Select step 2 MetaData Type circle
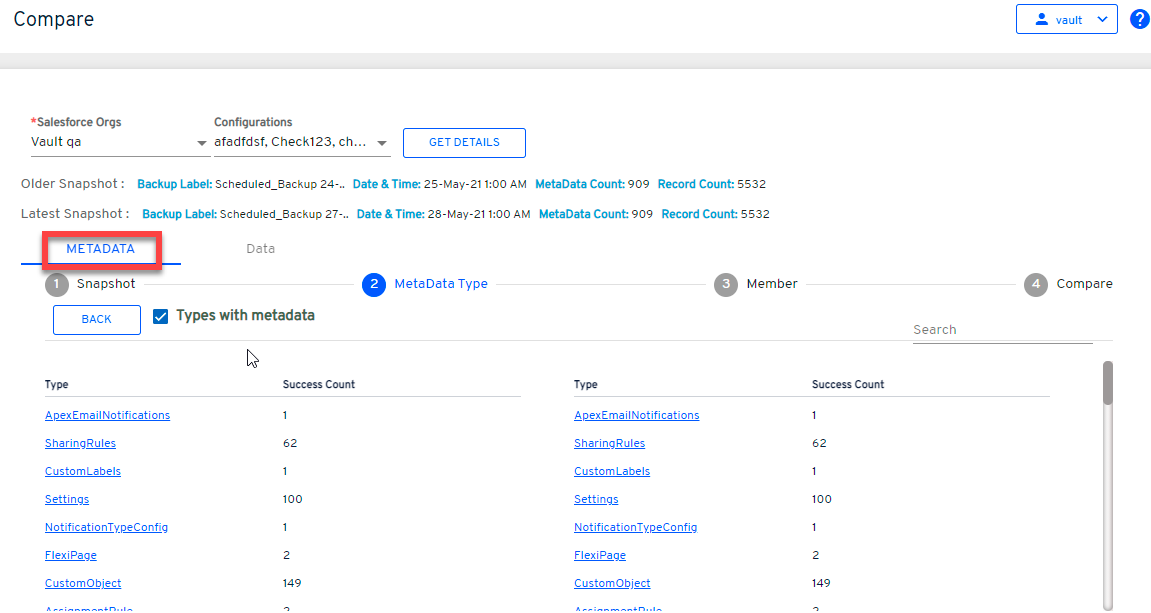Image resolution: width=1151 pixels, height=613 pixels. [374, 284]
